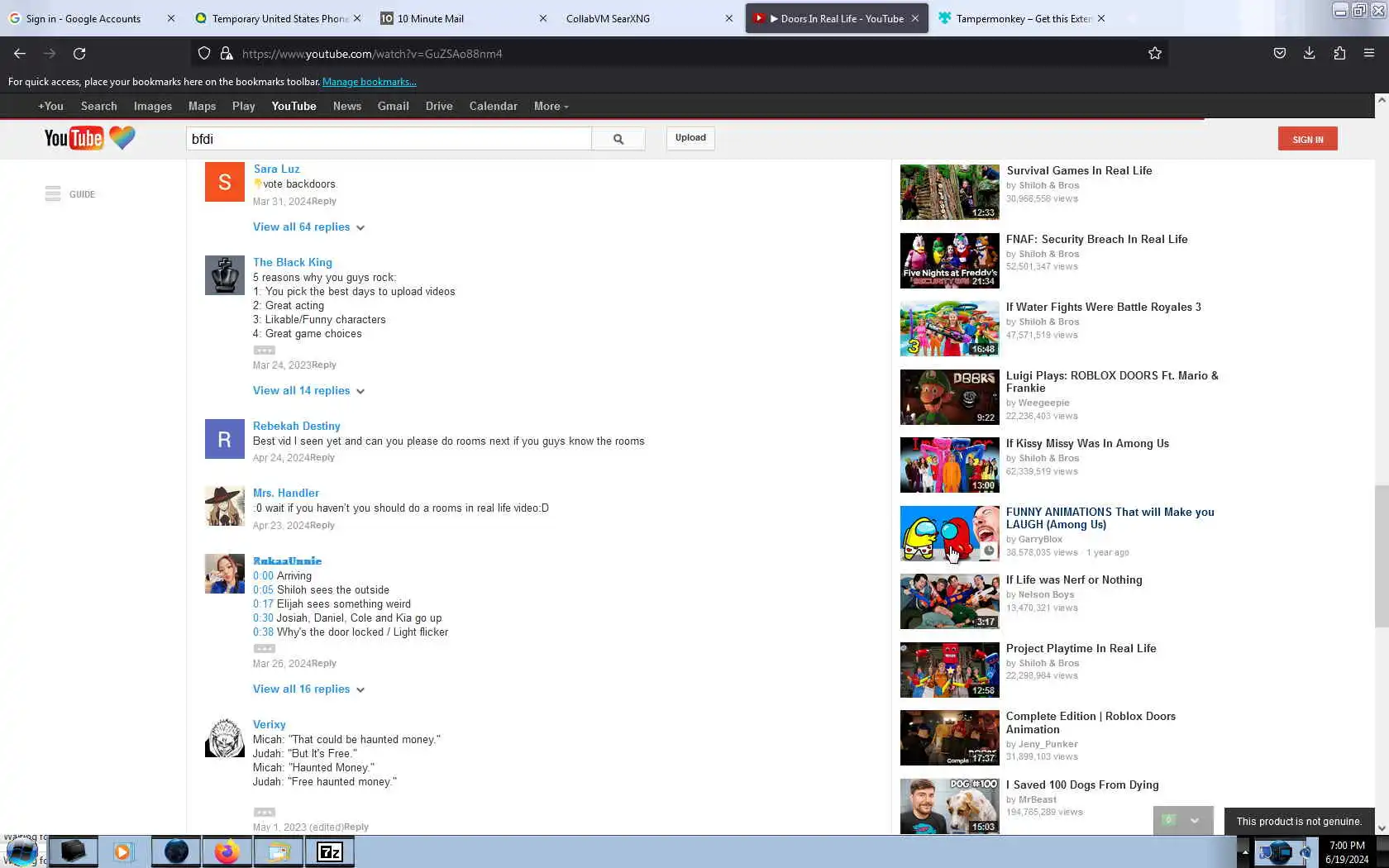Open the Survival Games In Real Life thumbnail
The image size is (1389, 868).
click(x=949, y=192)
